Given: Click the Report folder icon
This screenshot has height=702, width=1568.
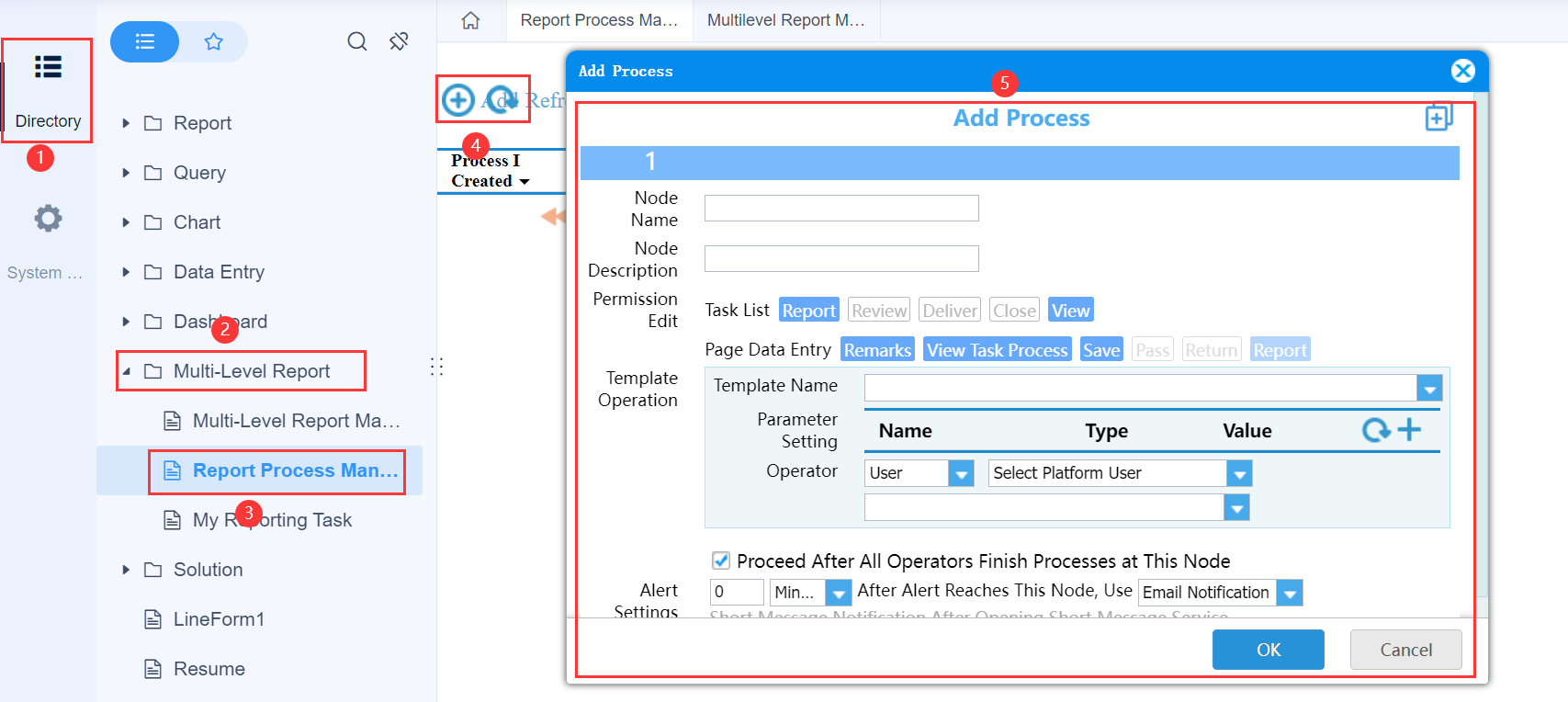Looking at the screenshot, I should tap(153, 123).
